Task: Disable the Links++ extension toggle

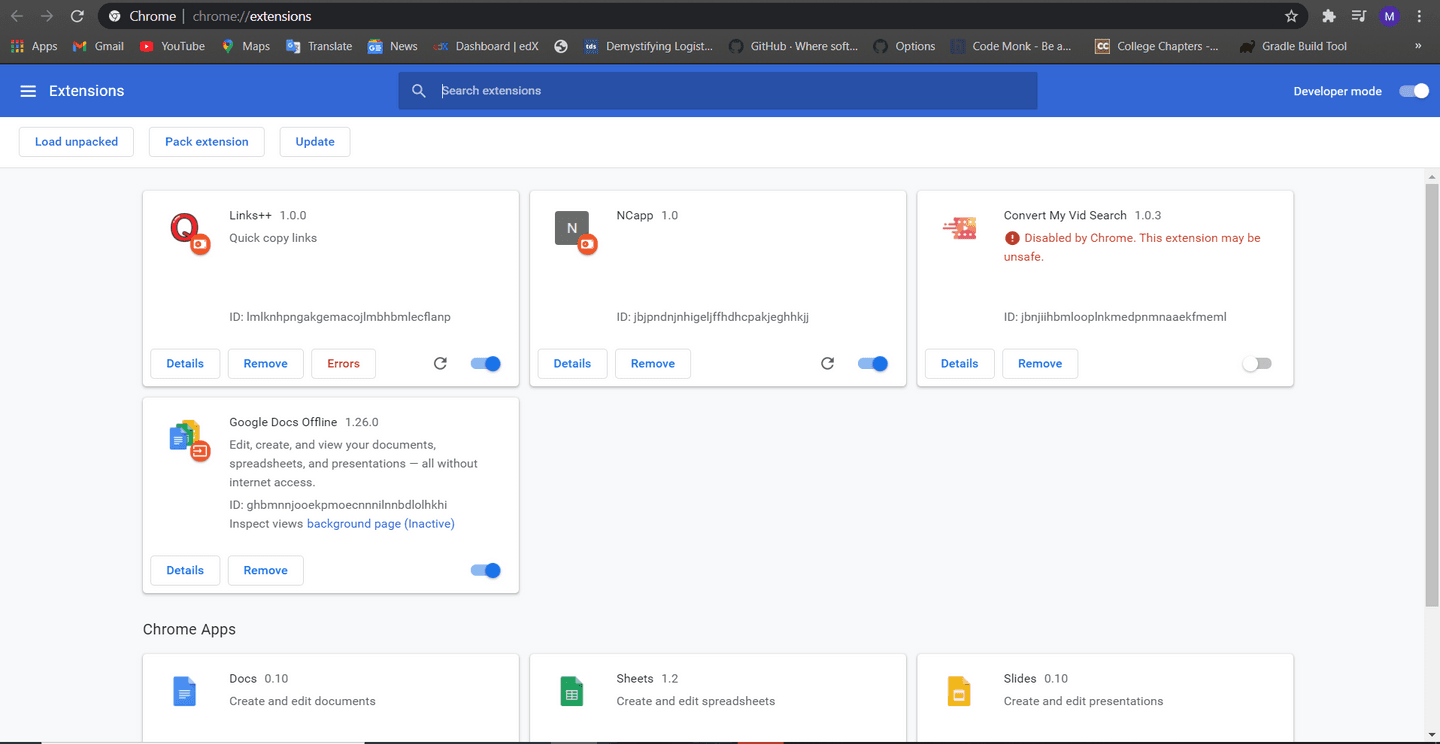Action: pos(486,364)
